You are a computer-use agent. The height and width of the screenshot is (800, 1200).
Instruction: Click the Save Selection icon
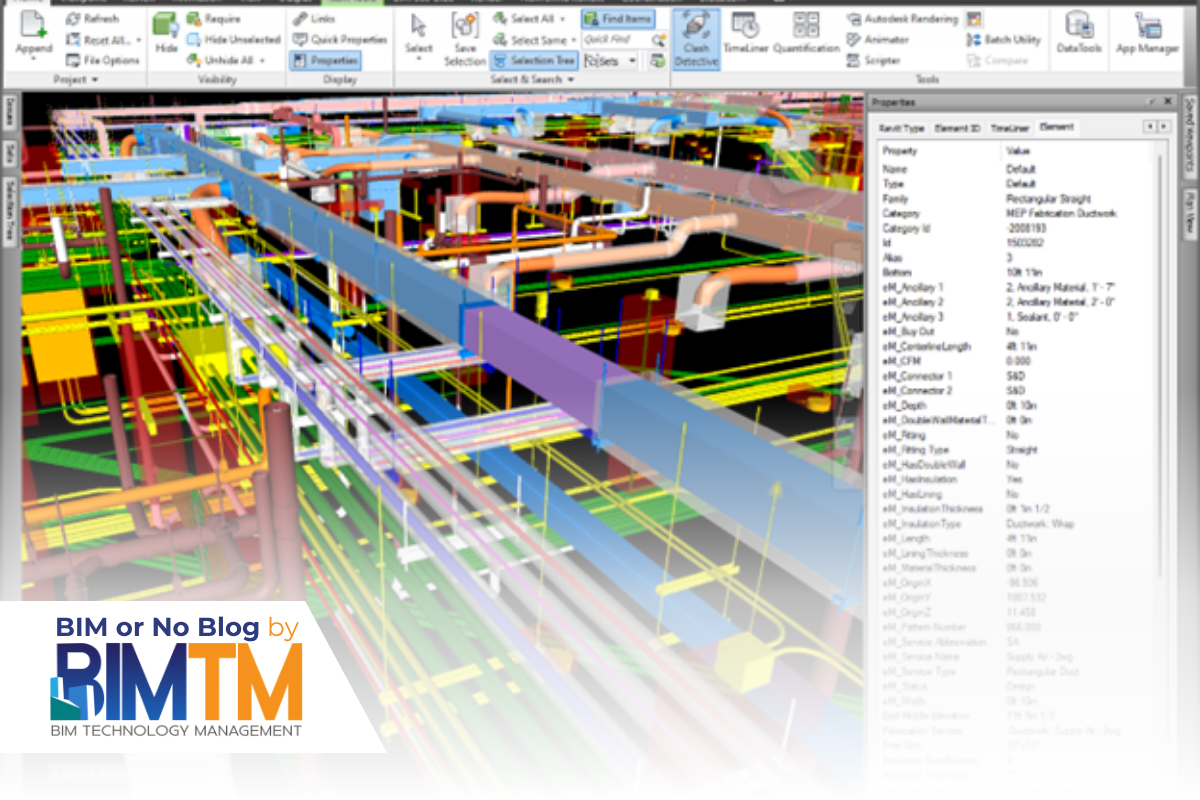464,25
